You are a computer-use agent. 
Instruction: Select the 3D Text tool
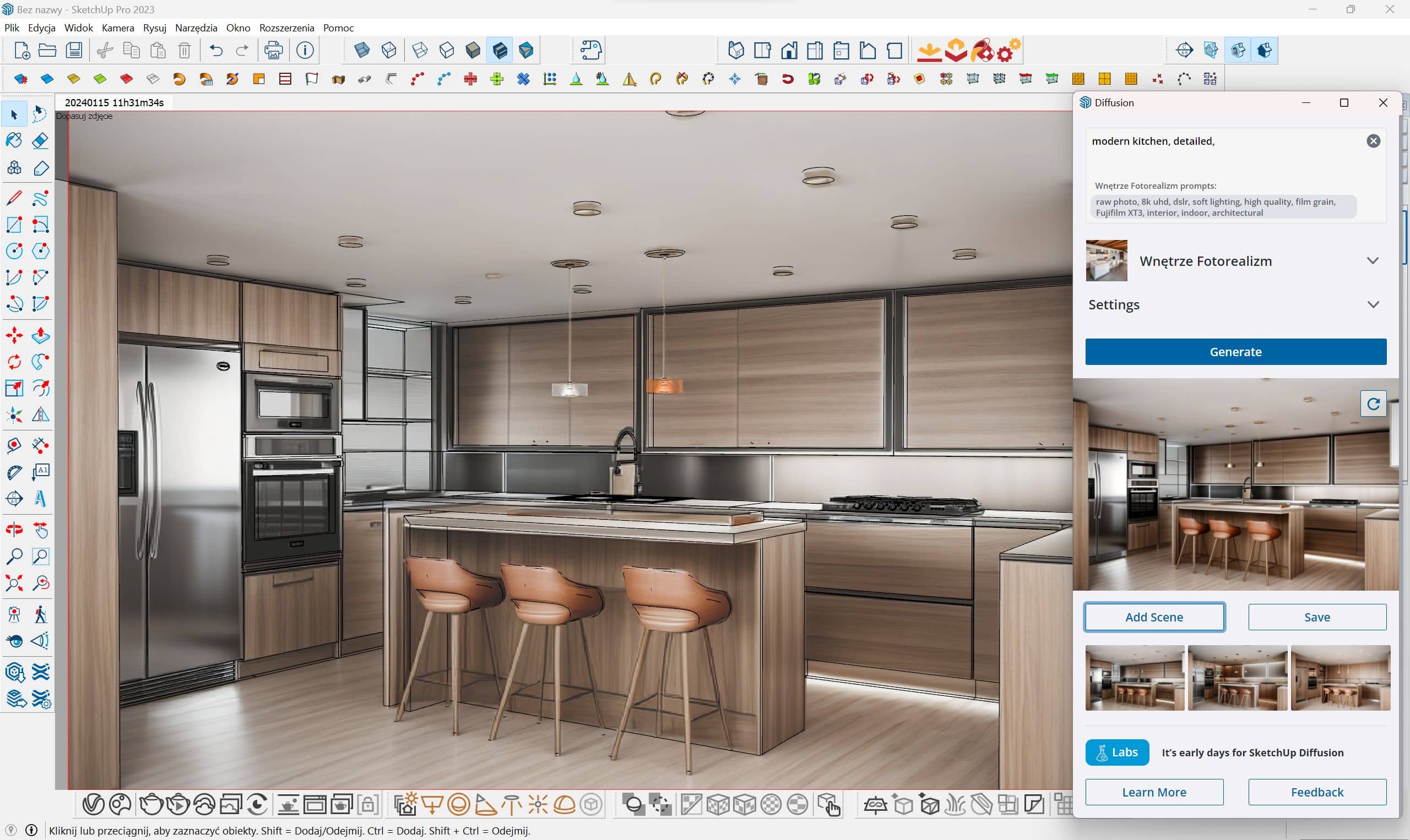40,499
